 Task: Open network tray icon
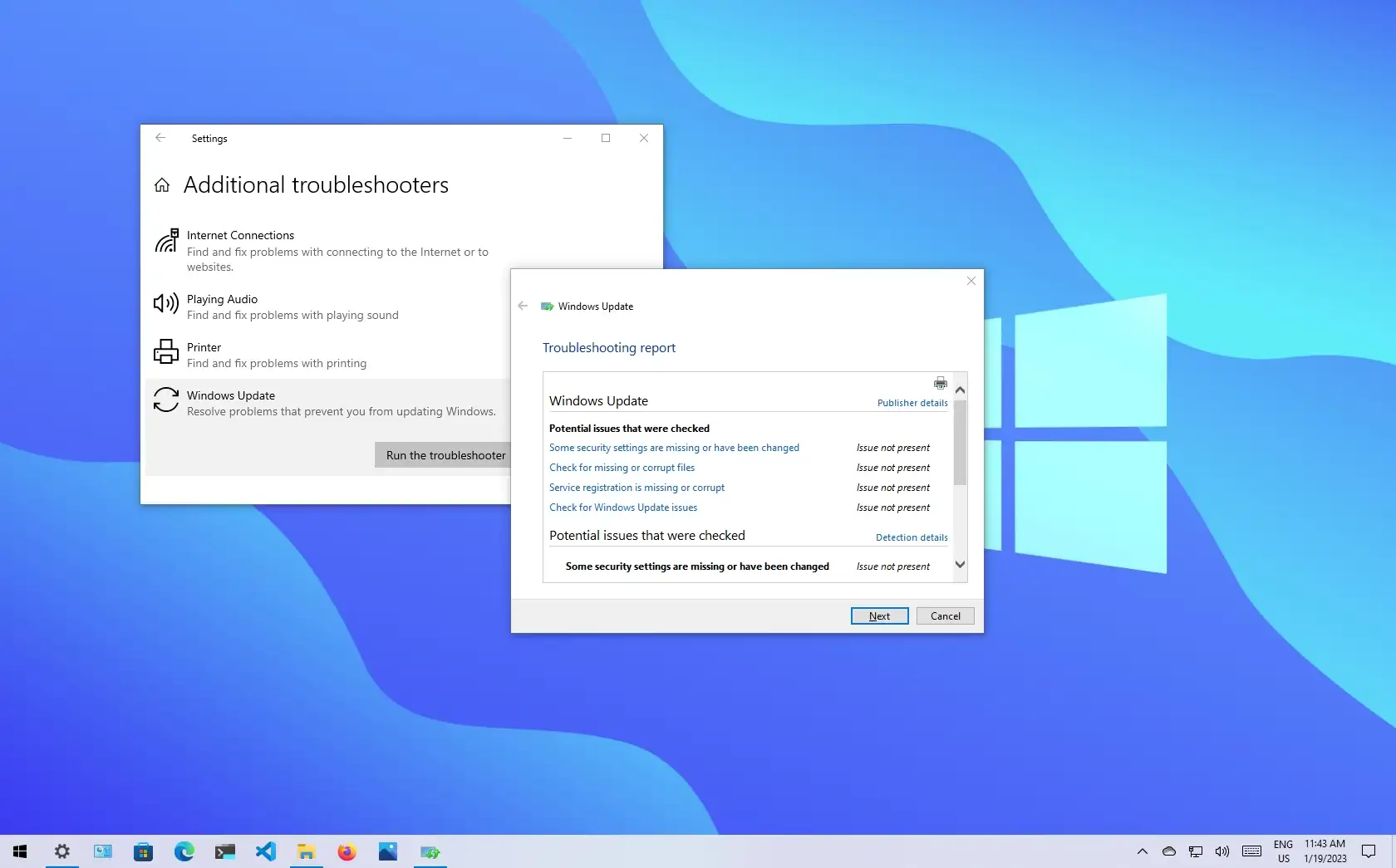coord(1195,851)
